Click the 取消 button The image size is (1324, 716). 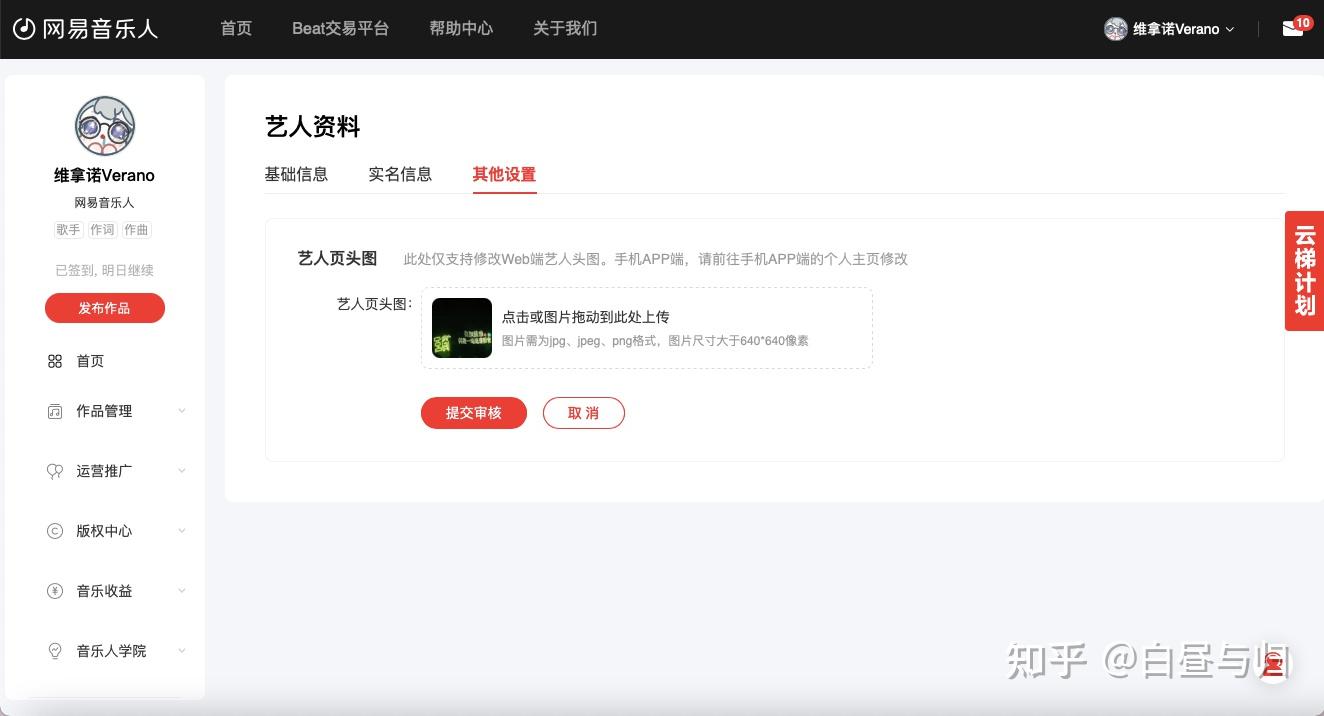(x=584, y=413)
